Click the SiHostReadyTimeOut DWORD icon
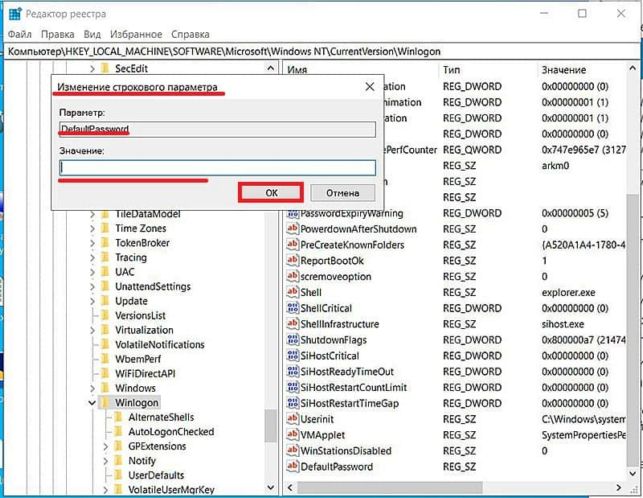The height and width of the screenshot is (498, 643). (x=292, y=372)
